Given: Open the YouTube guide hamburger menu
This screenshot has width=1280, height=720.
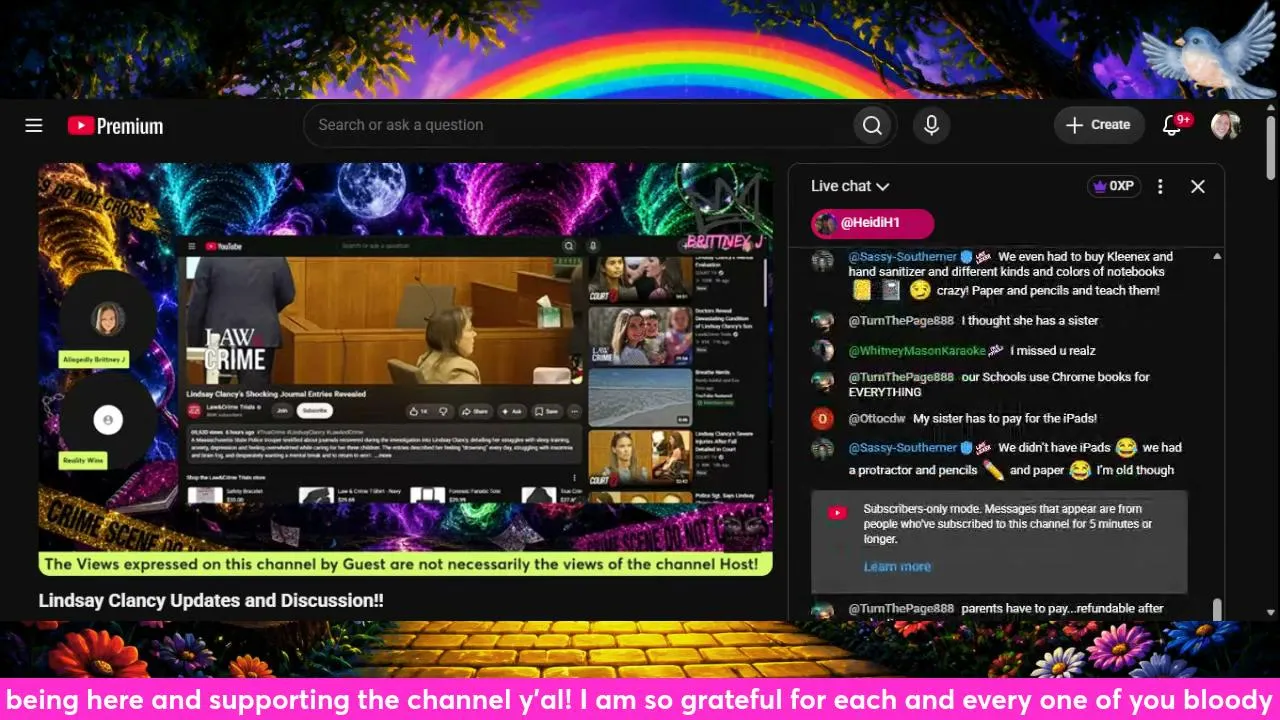Looking at the screenshot, I should click(34, 125).
